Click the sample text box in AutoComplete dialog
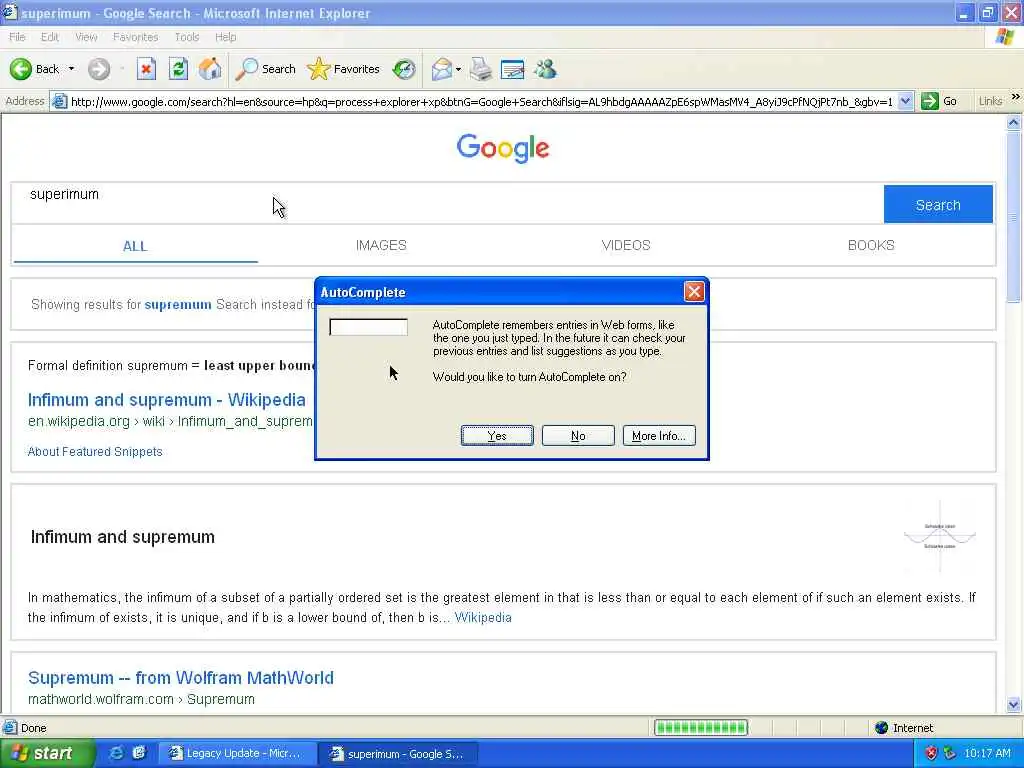This screenshot has height=768, width=1024. tap(368, 327)
